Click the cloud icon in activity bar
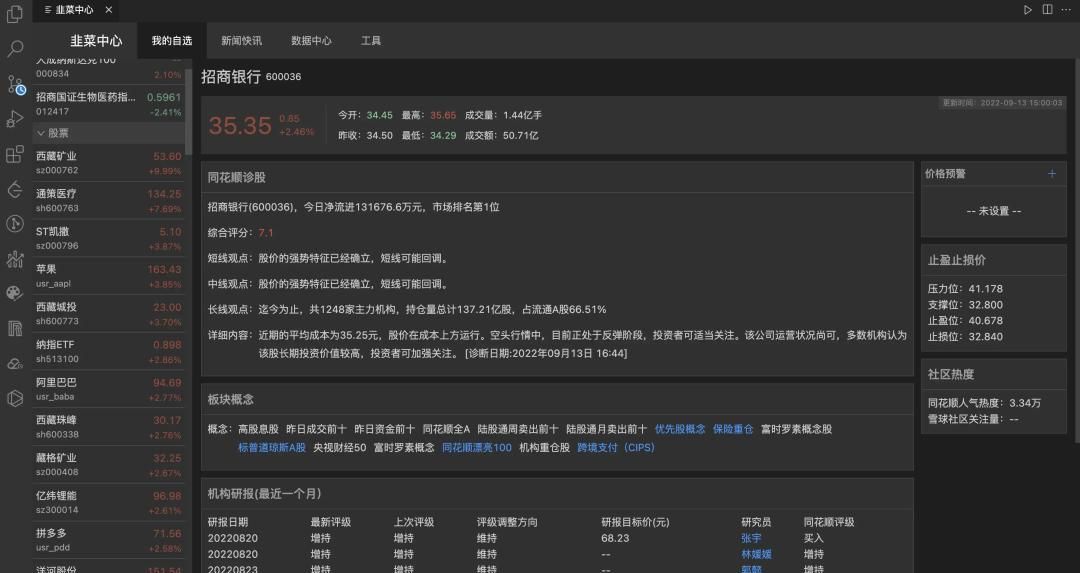Viewport: 1080px width, 573px height. tap(14, 364)
